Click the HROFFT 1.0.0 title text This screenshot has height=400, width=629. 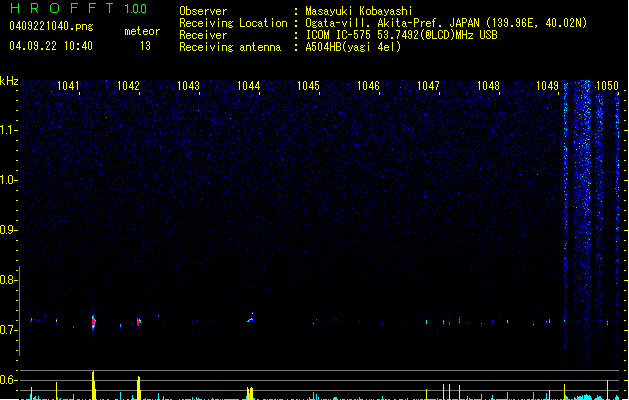point(78,8)
